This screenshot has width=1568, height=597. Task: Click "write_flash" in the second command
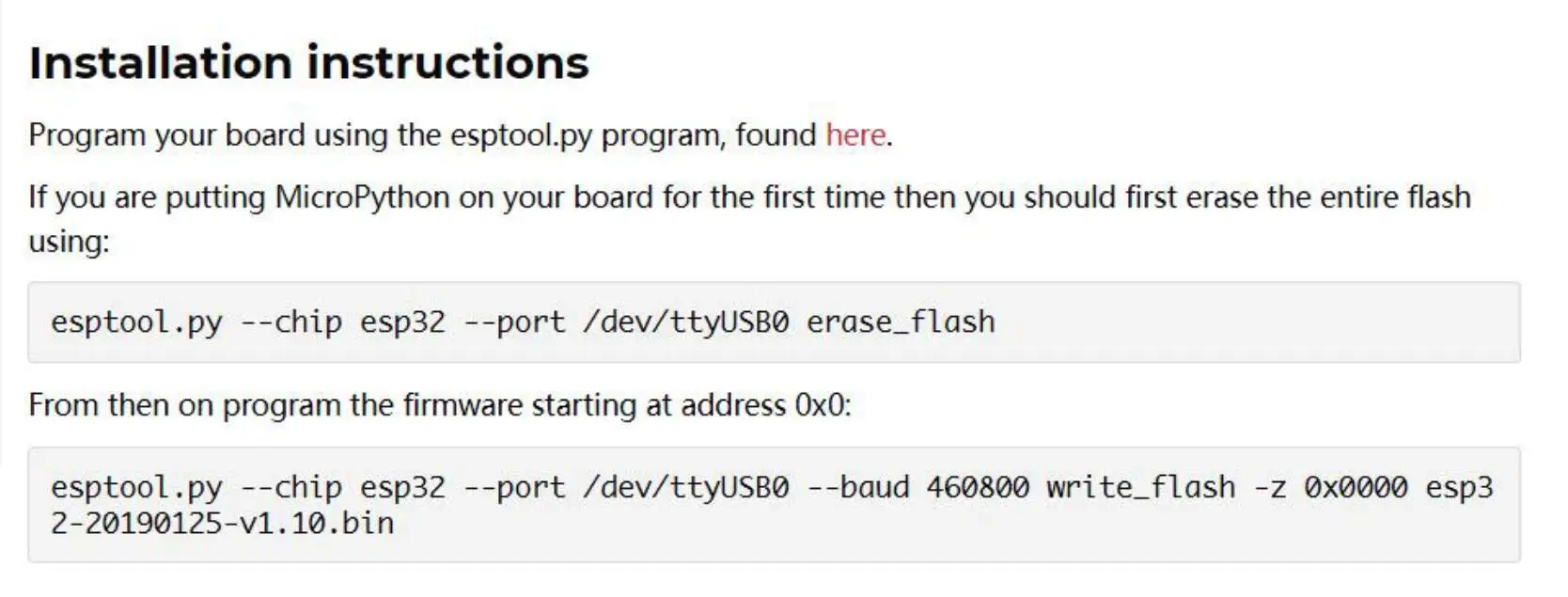pos(1140,487)
